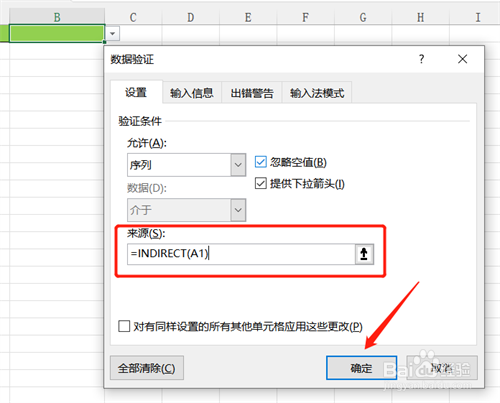Switch to the 输入法模式 tab

[317, 93]
